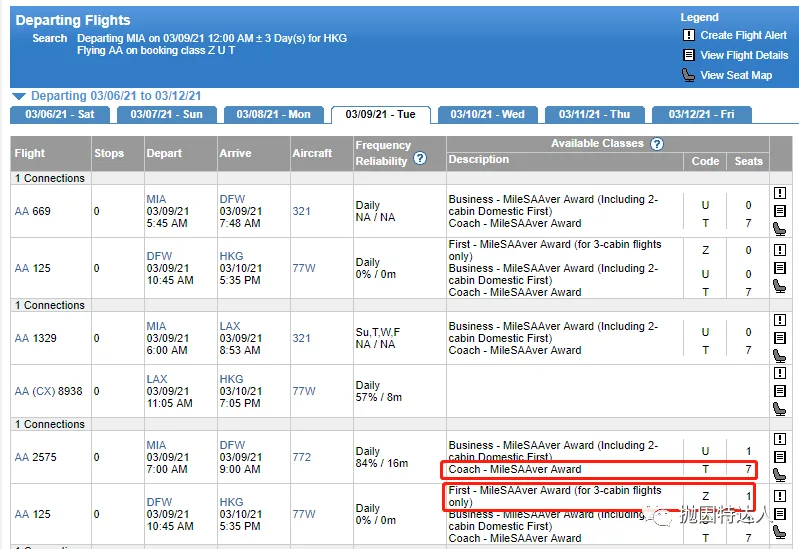799x549 pixels.
Task: Click LAX departure airport for AA (CX) 8938
Action: 157,379
